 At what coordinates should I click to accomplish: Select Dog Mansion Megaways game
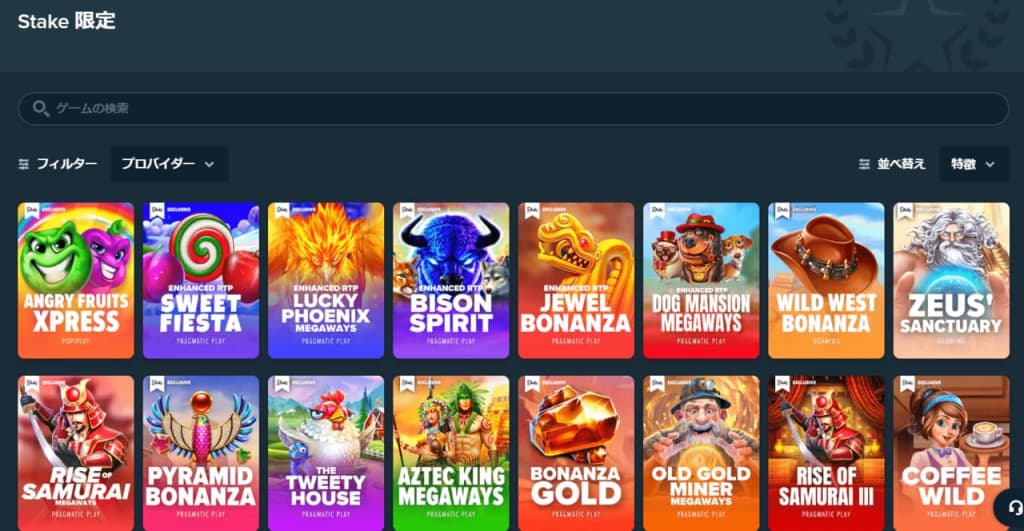point(701,280)
